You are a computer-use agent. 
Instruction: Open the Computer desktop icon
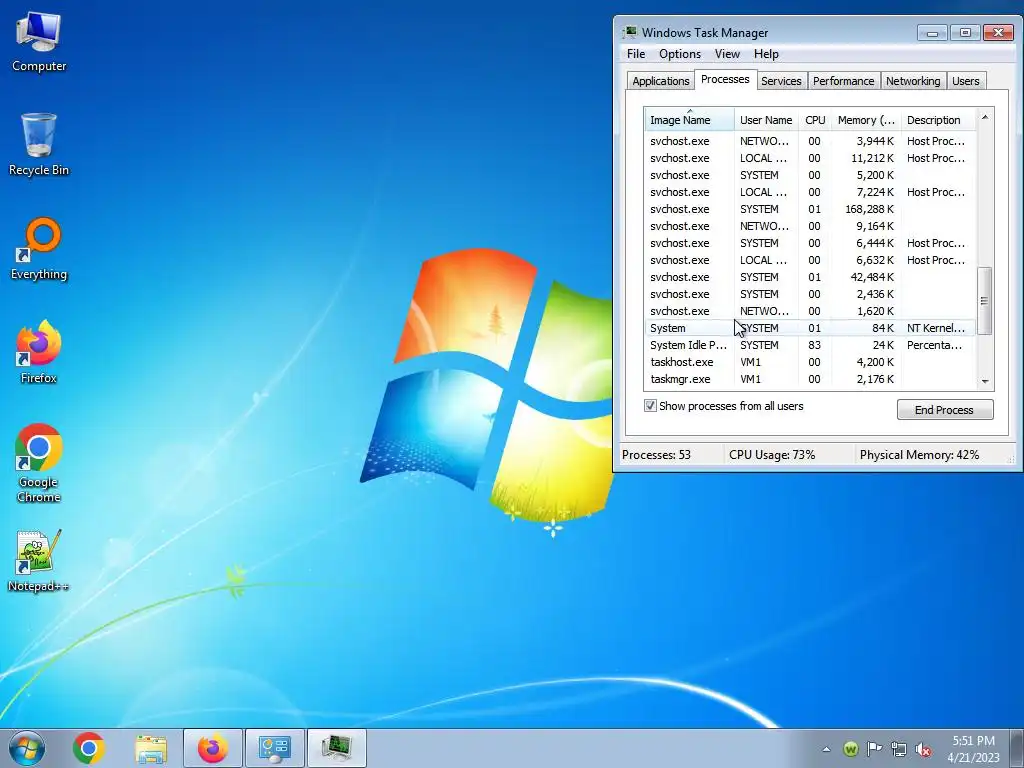39,42
